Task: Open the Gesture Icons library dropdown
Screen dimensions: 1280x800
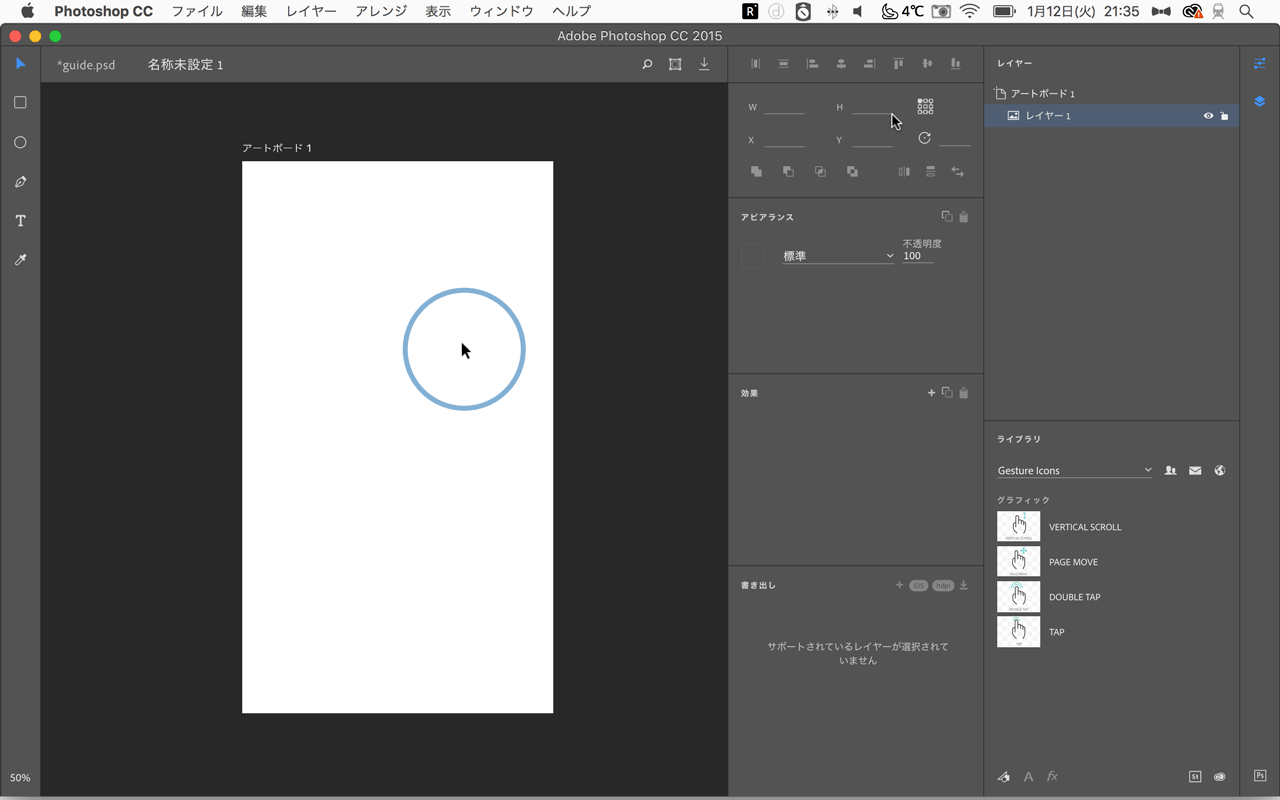Action: click(x=1074, y=471)
